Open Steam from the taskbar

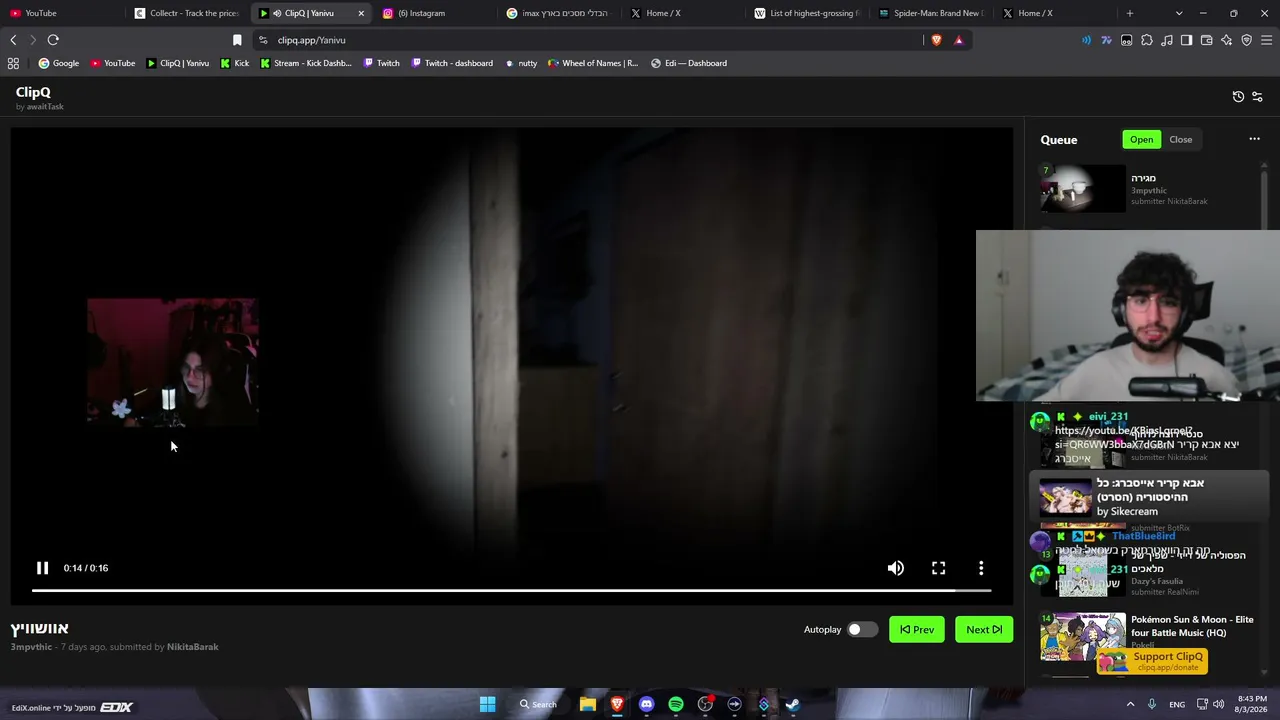coord(793,704)
